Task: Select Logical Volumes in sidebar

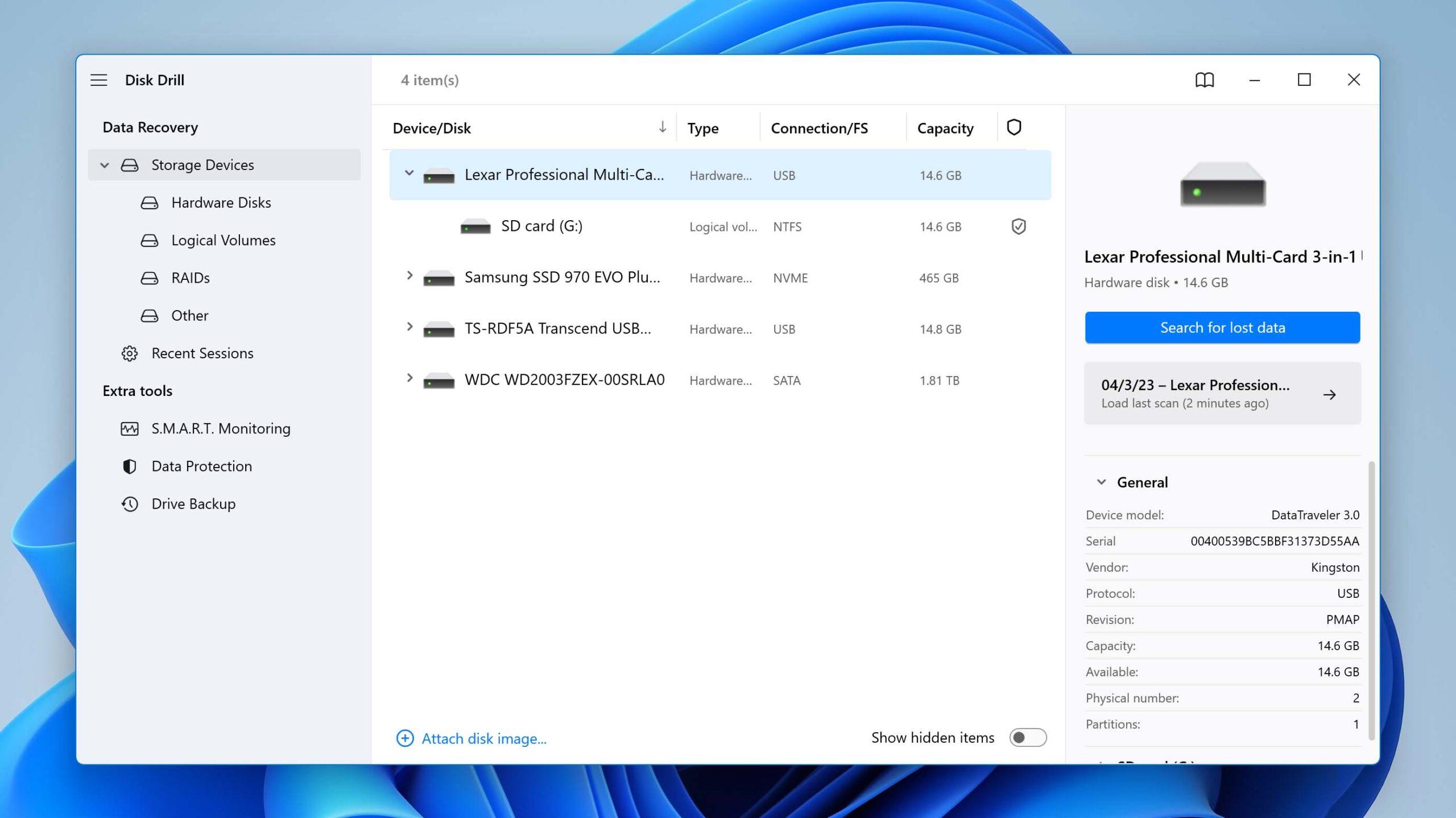Action: (x=224, y=241)
